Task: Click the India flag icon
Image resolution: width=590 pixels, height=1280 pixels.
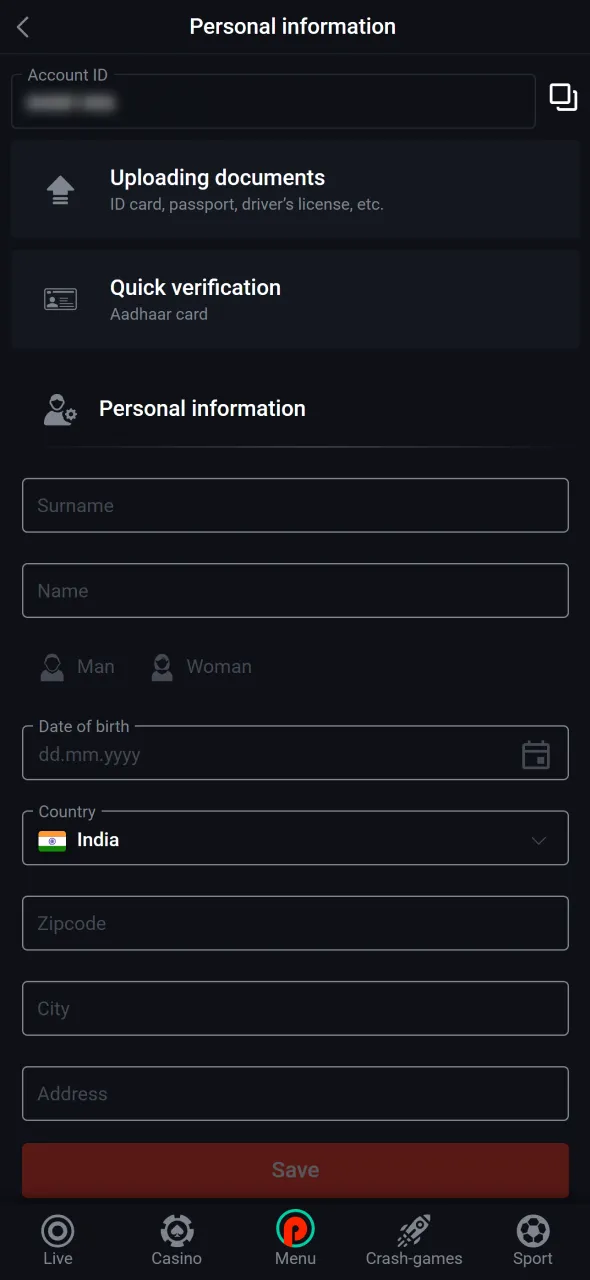Action: 50,839
